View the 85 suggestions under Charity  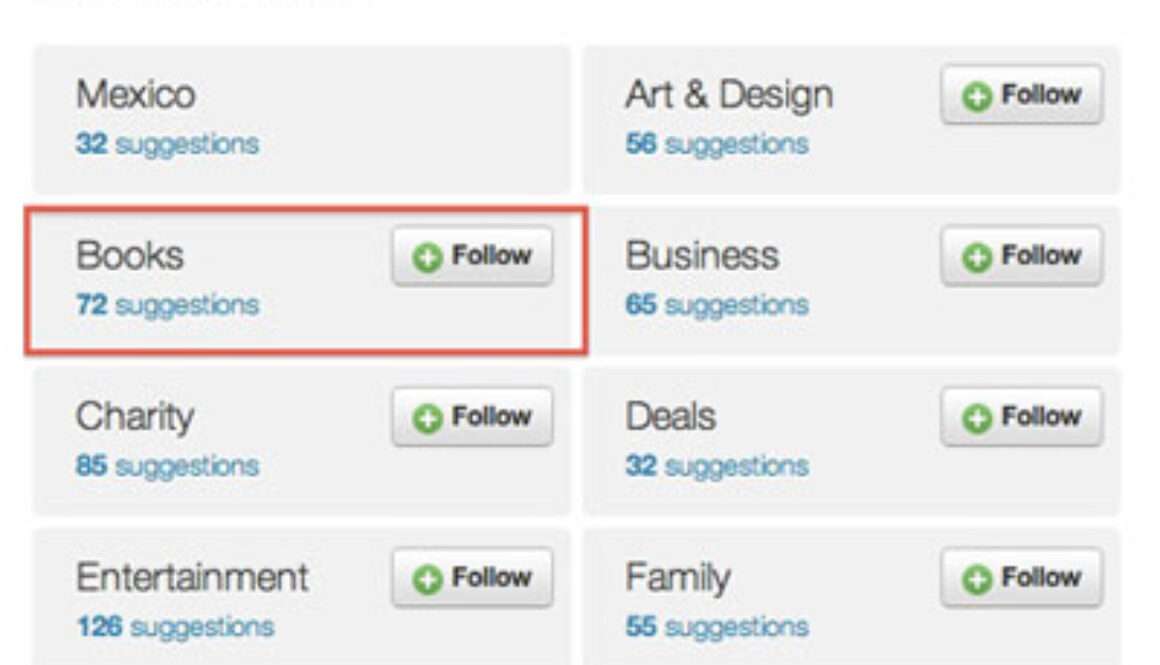click(167, 466)
